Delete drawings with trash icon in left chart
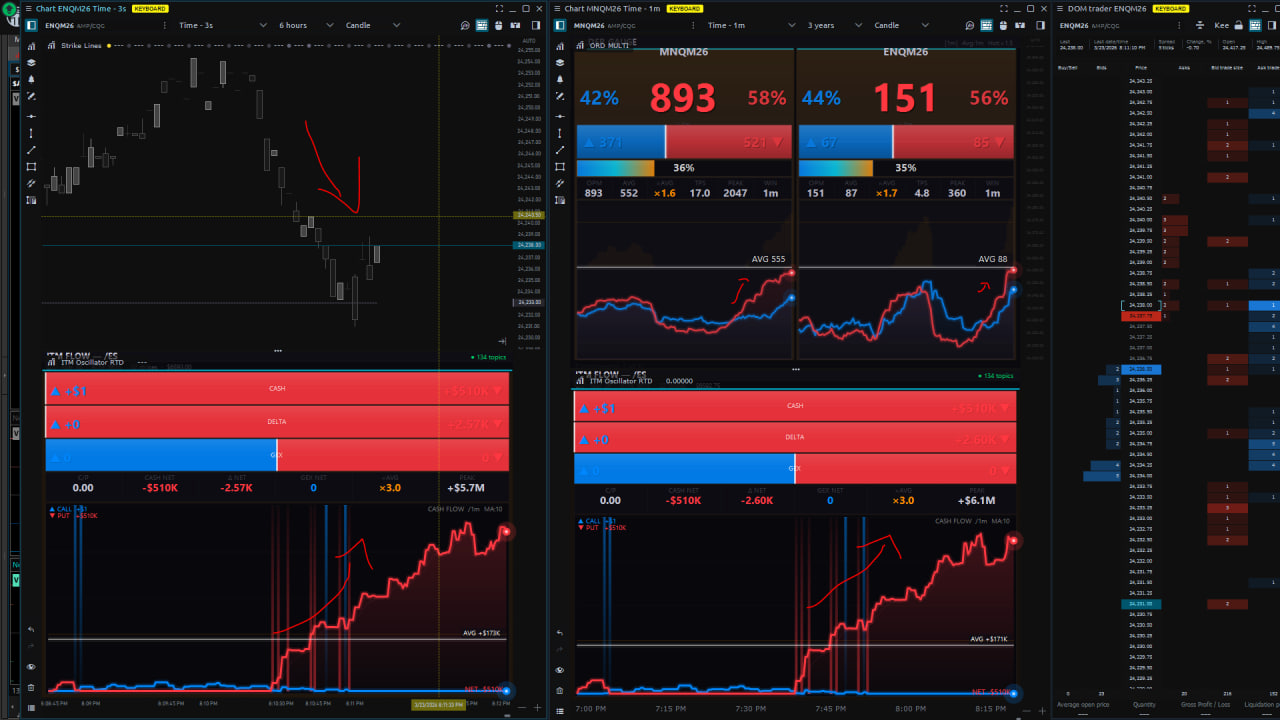The image size is (1280, 720). [x=31, y=687]
